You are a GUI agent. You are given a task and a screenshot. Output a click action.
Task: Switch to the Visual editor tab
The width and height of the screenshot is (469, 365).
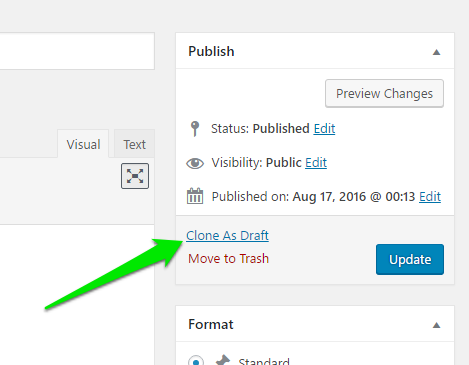(83, 144)
